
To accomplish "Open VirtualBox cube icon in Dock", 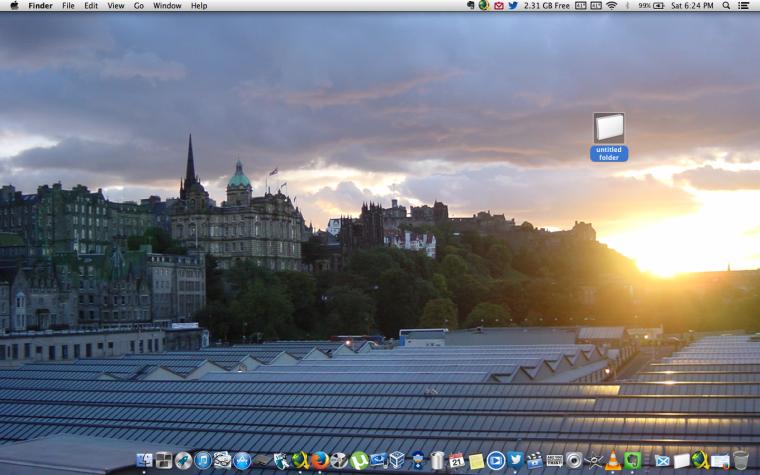I will point(397,460).
